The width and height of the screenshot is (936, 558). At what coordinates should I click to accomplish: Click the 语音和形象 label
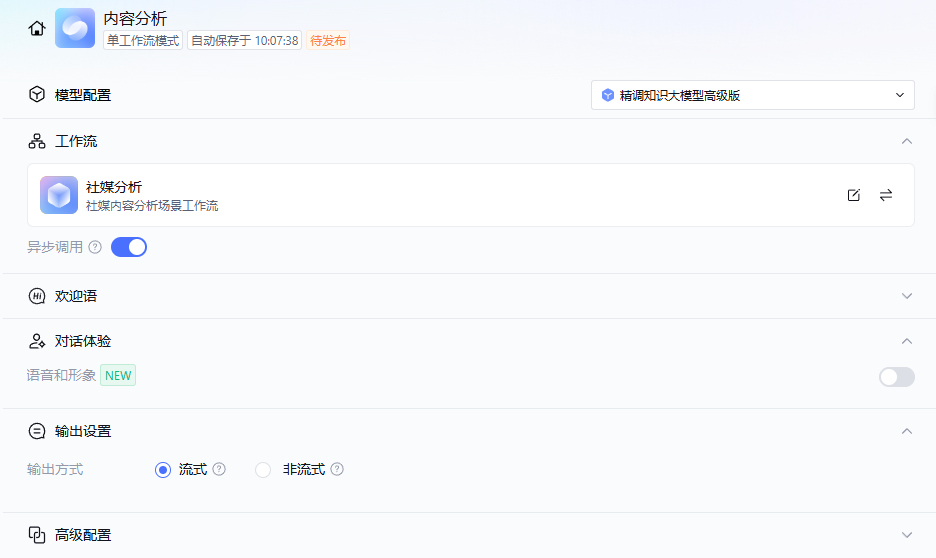(x=61, y=375)
